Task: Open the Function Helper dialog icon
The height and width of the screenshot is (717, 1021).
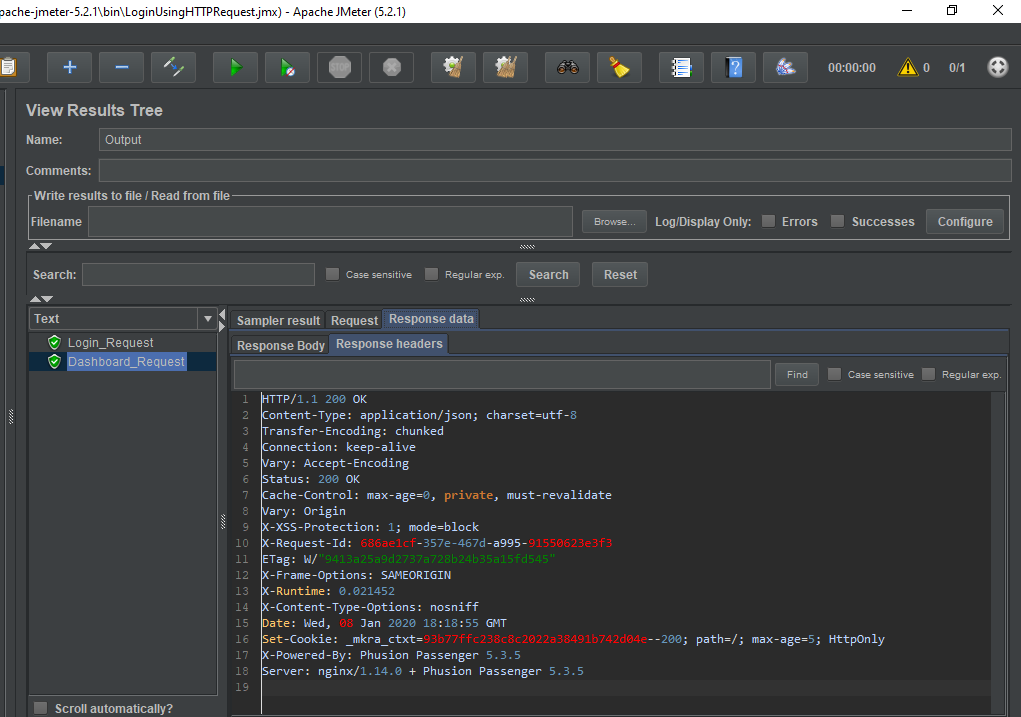Action: click(681, 68)
